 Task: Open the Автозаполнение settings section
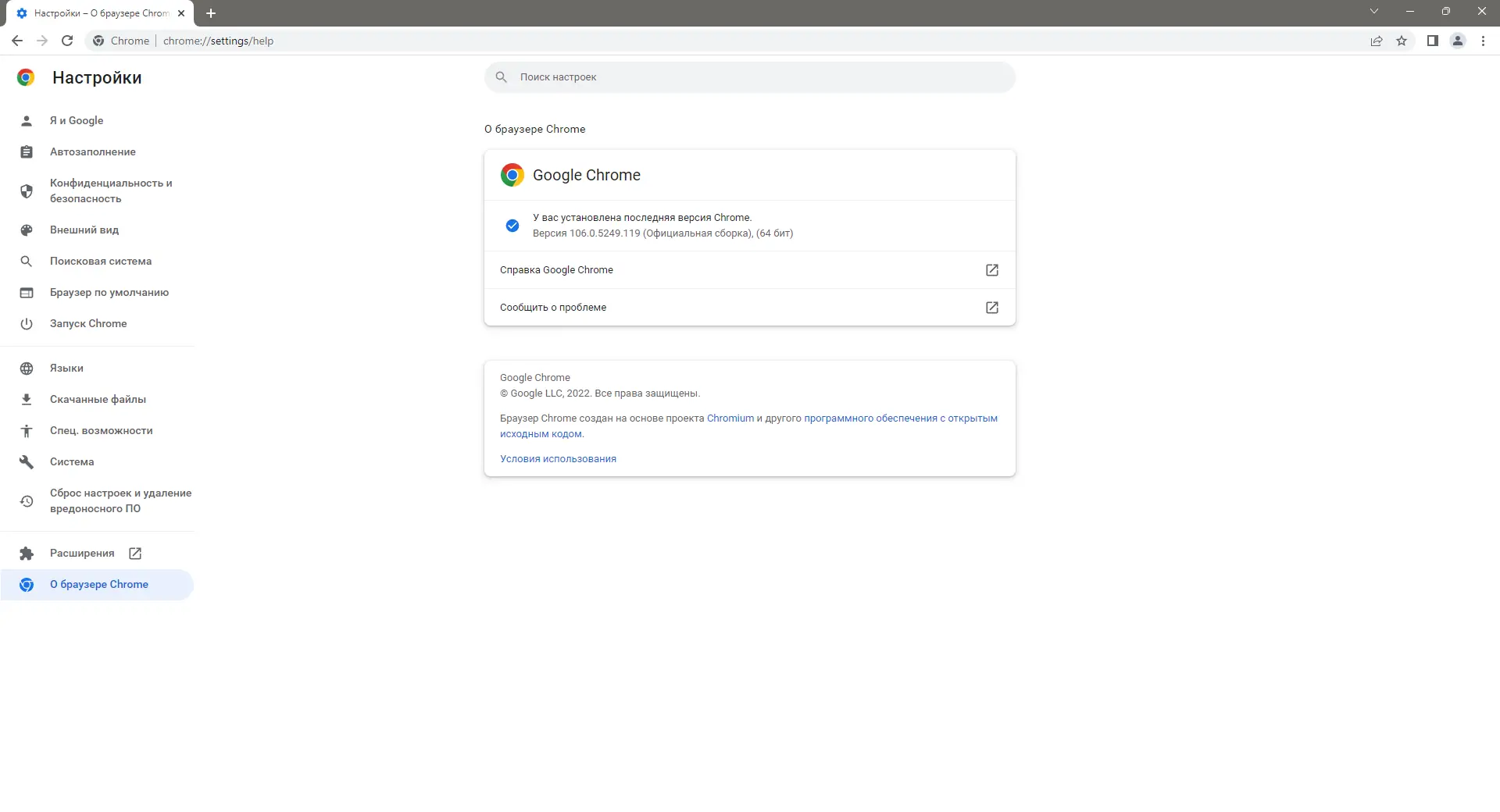point(92,152)
